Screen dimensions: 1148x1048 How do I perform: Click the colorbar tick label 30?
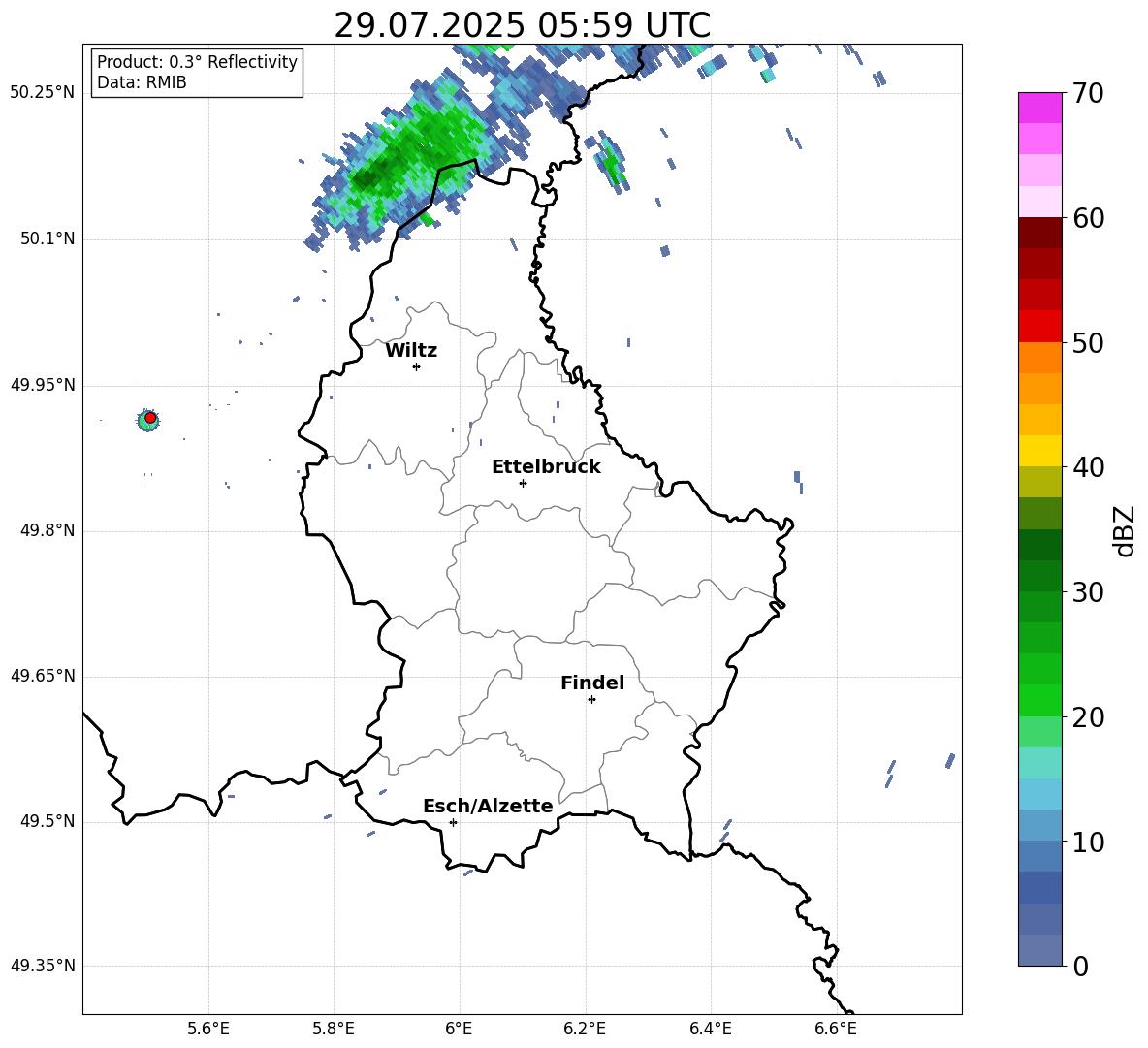tap(1088, 592)
